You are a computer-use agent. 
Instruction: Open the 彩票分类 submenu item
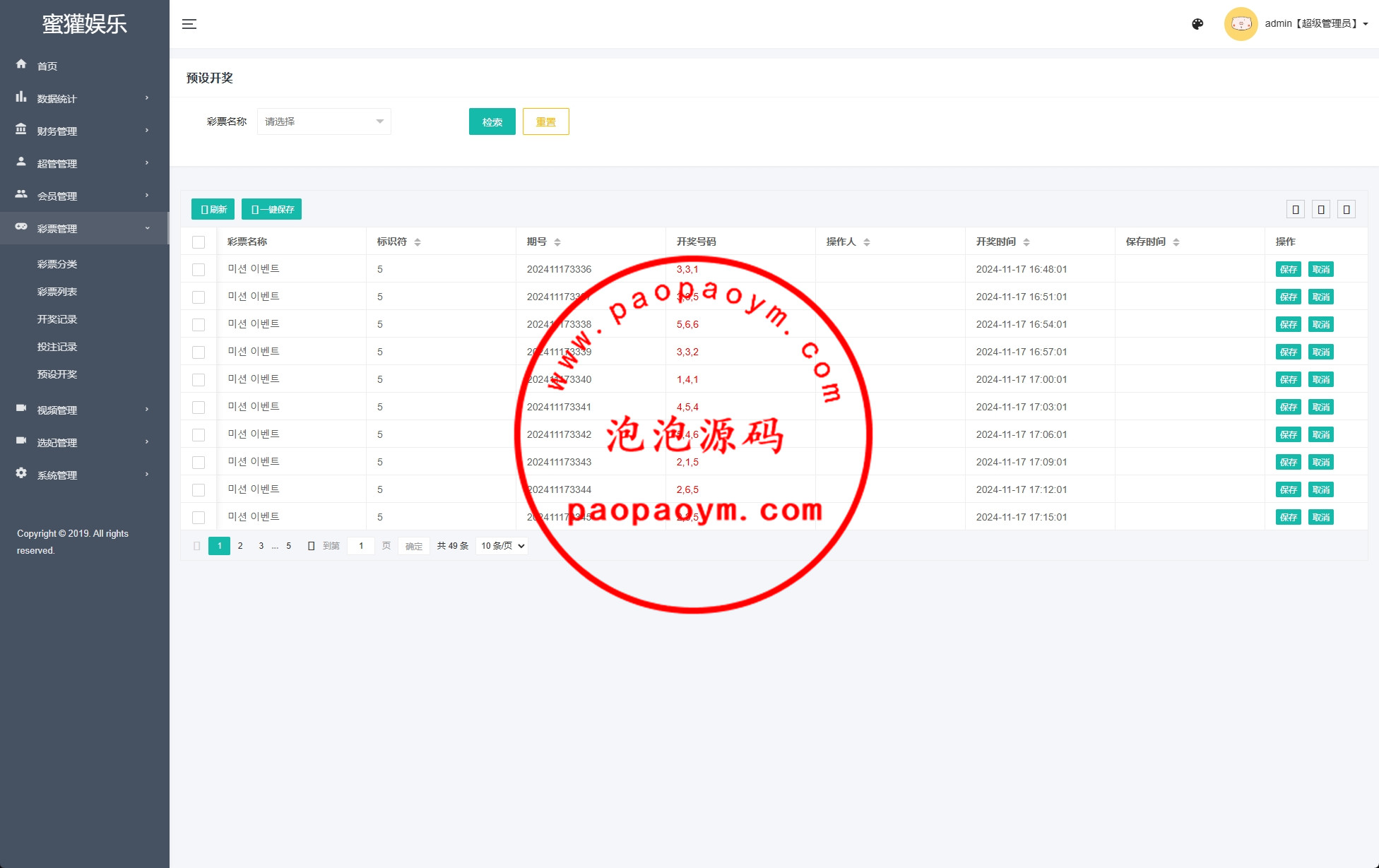(x=57, y=264)
